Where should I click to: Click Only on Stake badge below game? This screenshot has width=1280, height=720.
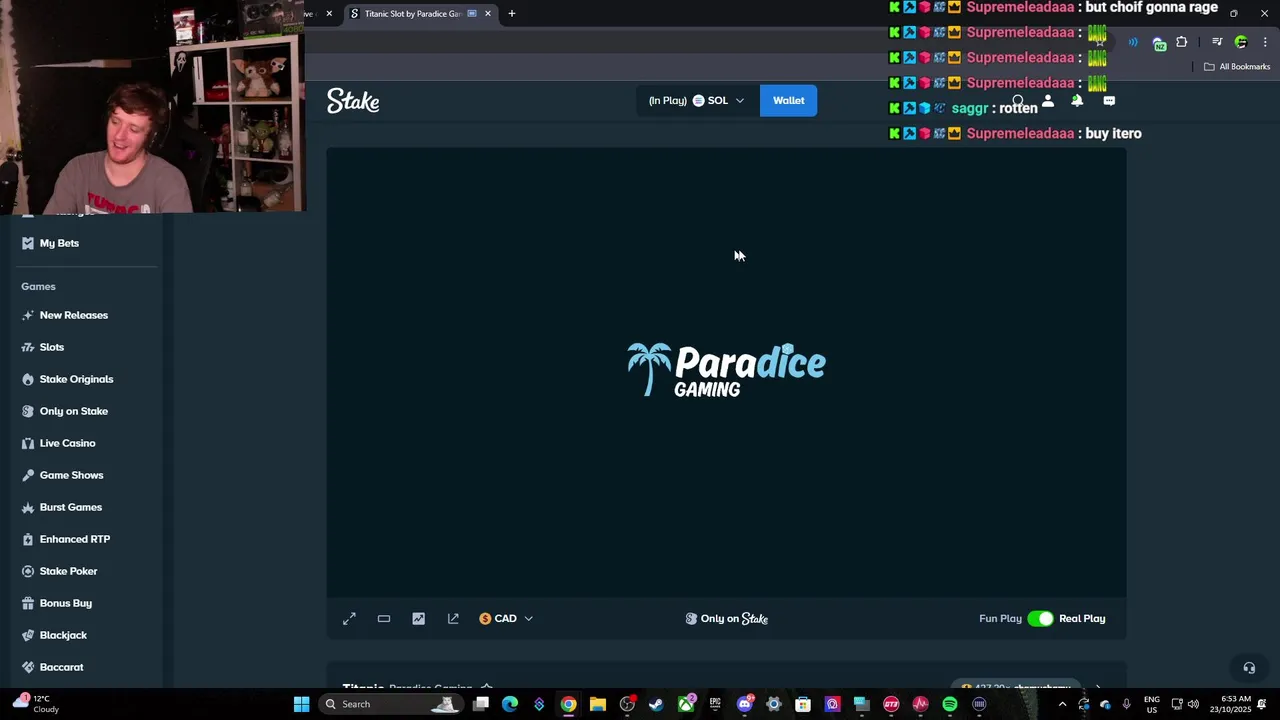pos(727,619)
